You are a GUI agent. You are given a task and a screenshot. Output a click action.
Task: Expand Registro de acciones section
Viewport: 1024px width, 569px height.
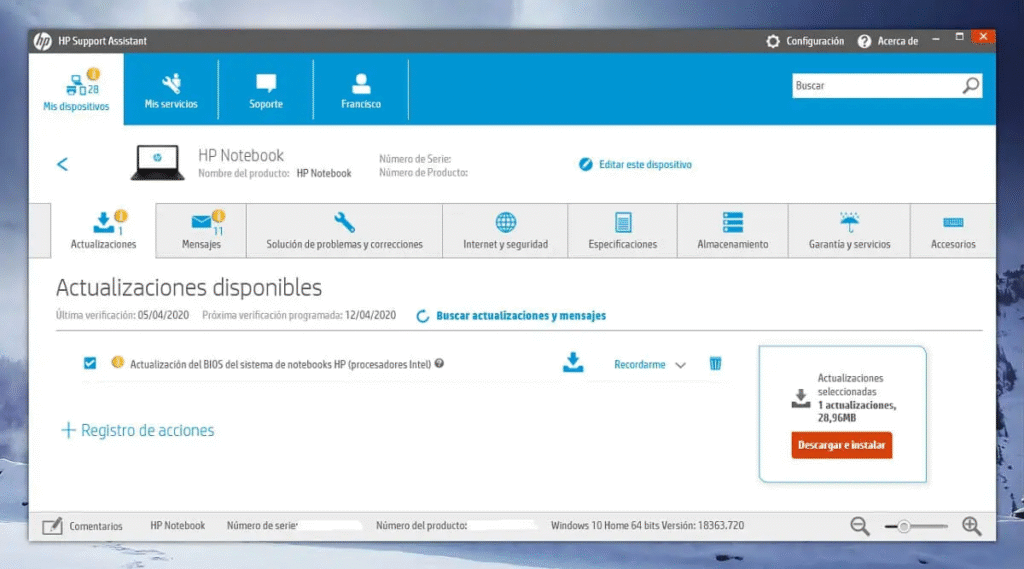[x=138, y=430]
